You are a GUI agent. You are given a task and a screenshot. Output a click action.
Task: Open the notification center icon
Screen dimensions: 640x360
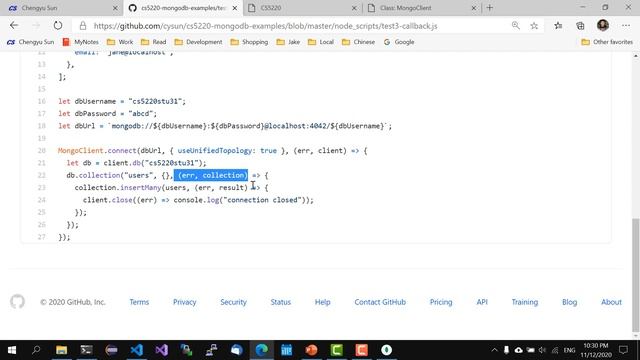(x=623, y=350)
